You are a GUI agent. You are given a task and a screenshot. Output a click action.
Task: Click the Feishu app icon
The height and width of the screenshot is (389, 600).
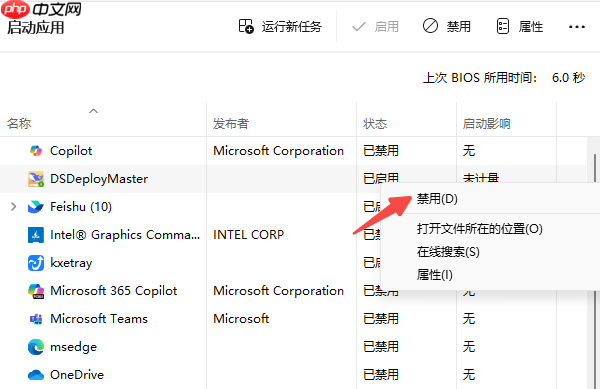coord(36,207)
